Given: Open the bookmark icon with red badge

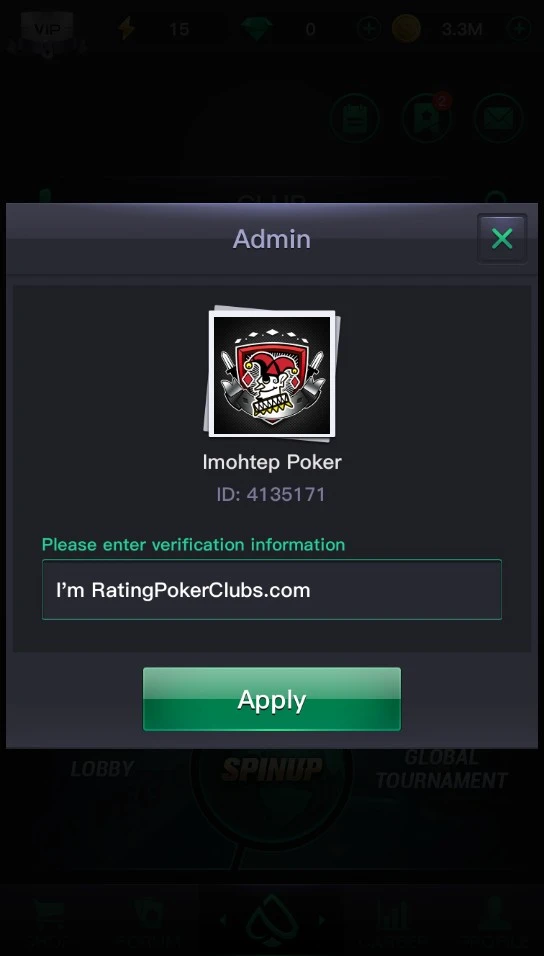Looking at the screenshot, I should (x=427, y=118).
